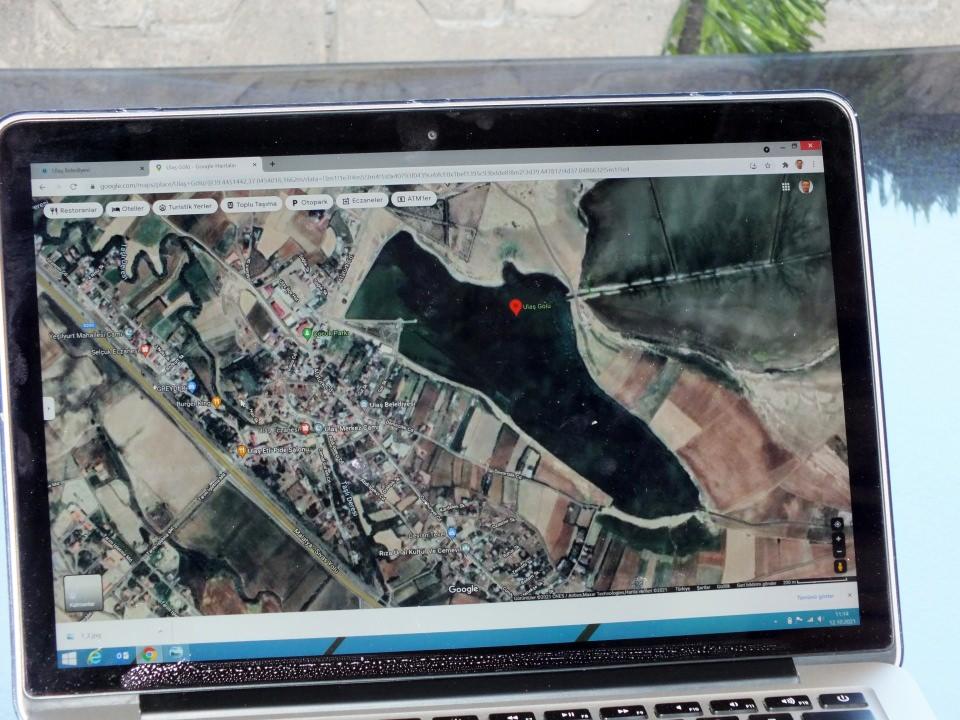This screenshot has width=960, height=720.
Task: Bookmark the page with the star icon
Action: (767, 165)
